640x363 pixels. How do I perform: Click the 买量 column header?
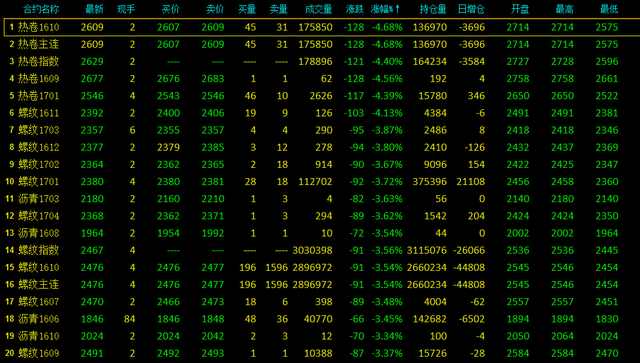click(x=247, y=9)
